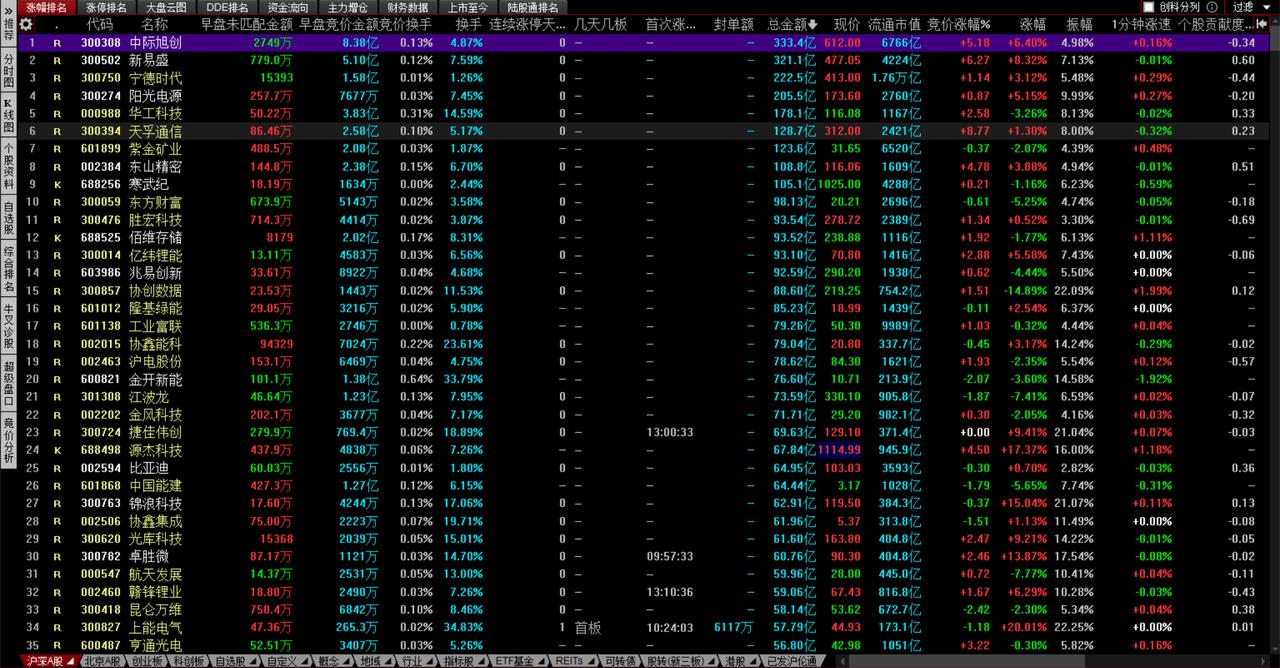The width and height of the screenshot is (1280, 668).
Task: Click the info icon beside 创幅分列
Action: pyautogui.click(x=1212, y=7)
